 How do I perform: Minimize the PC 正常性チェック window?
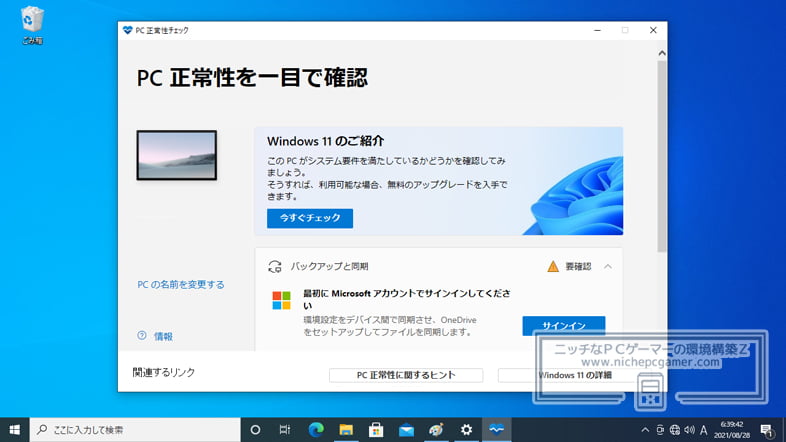point(597,30)
